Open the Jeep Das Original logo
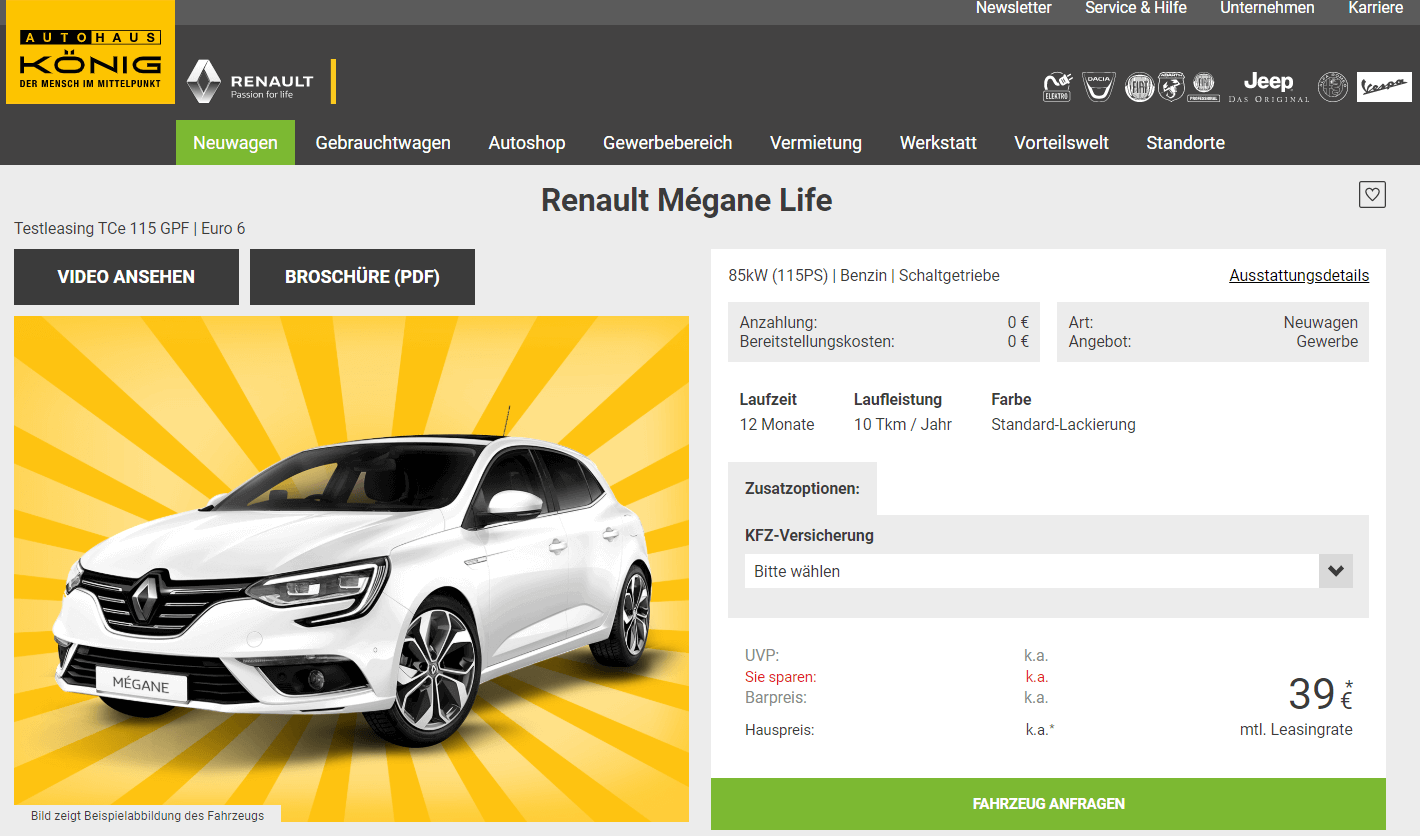1420x836 pixels. (1268, 87)
